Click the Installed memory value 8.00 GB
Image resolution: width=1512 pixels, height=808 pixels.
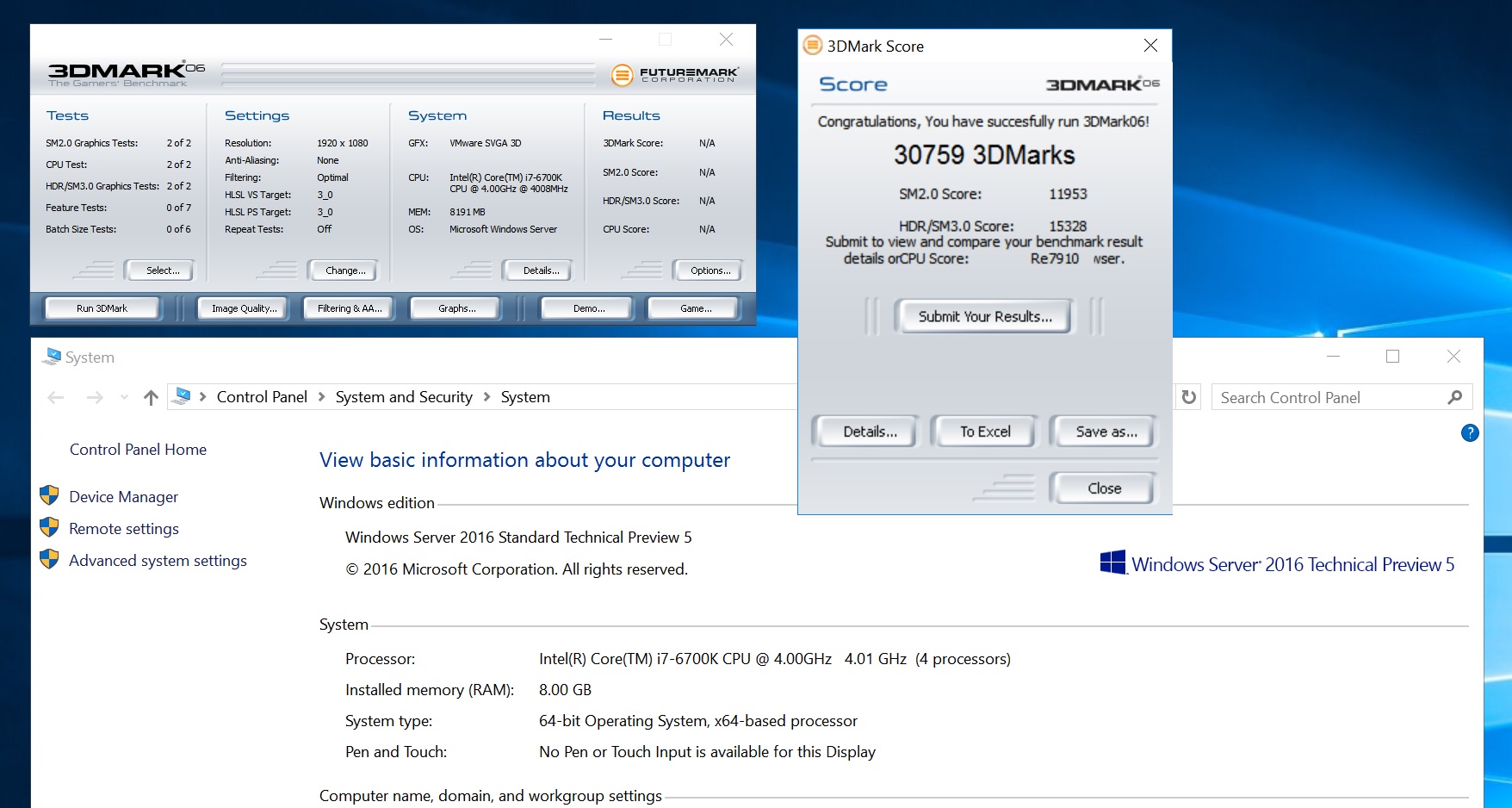coord(565,690)
